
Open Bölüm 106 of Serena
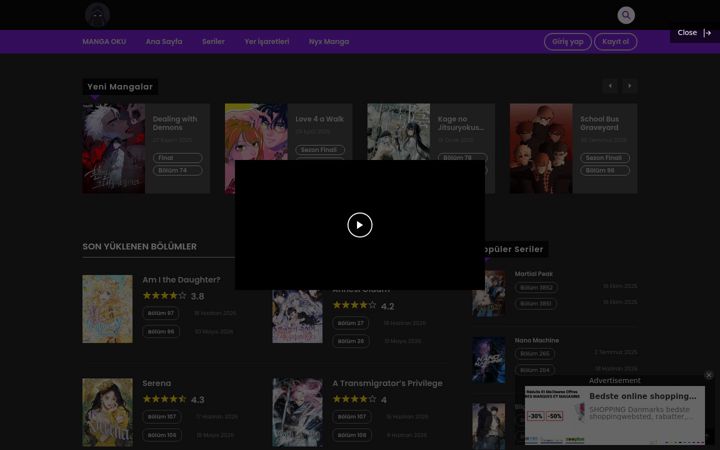(x=162, y=435)
